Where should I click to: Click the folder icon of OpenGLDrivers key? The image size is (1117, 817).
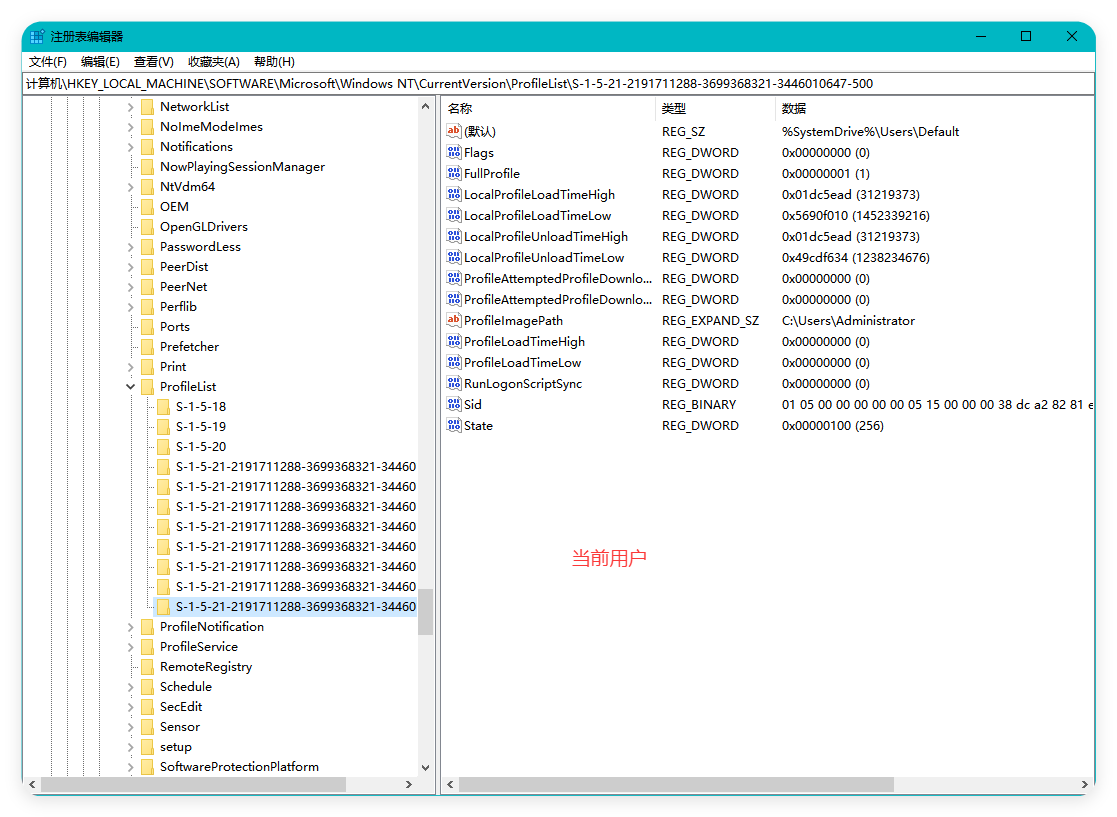147,227
